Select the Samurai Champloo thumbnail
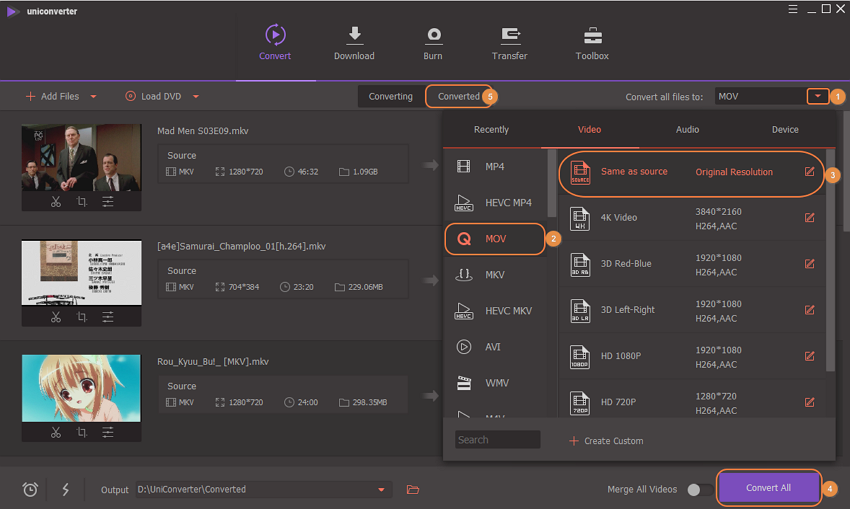The height and width of the screenshot is (509, 850). pos(81,273)
